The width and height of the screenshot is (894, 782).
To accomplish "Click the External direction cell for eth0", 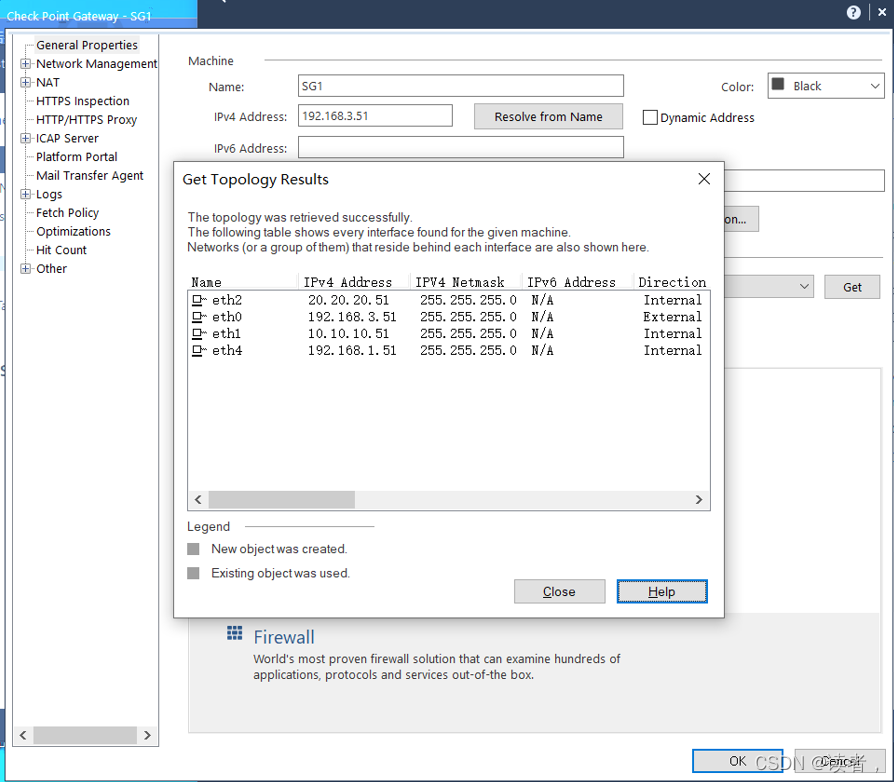I will coord(672,316).
